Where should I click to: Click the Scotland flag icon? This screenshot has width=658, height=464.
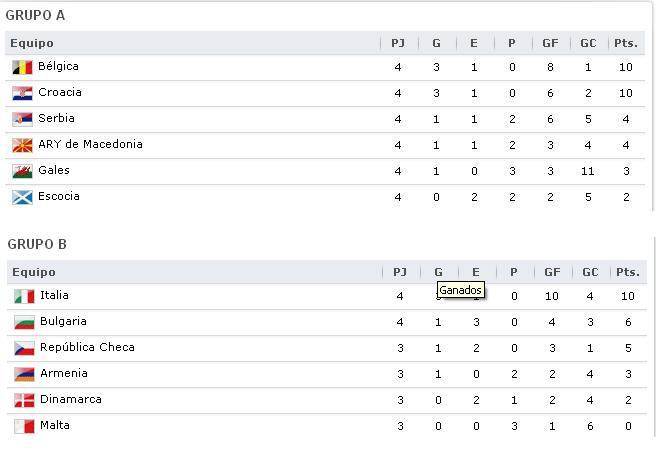[22, 197]
